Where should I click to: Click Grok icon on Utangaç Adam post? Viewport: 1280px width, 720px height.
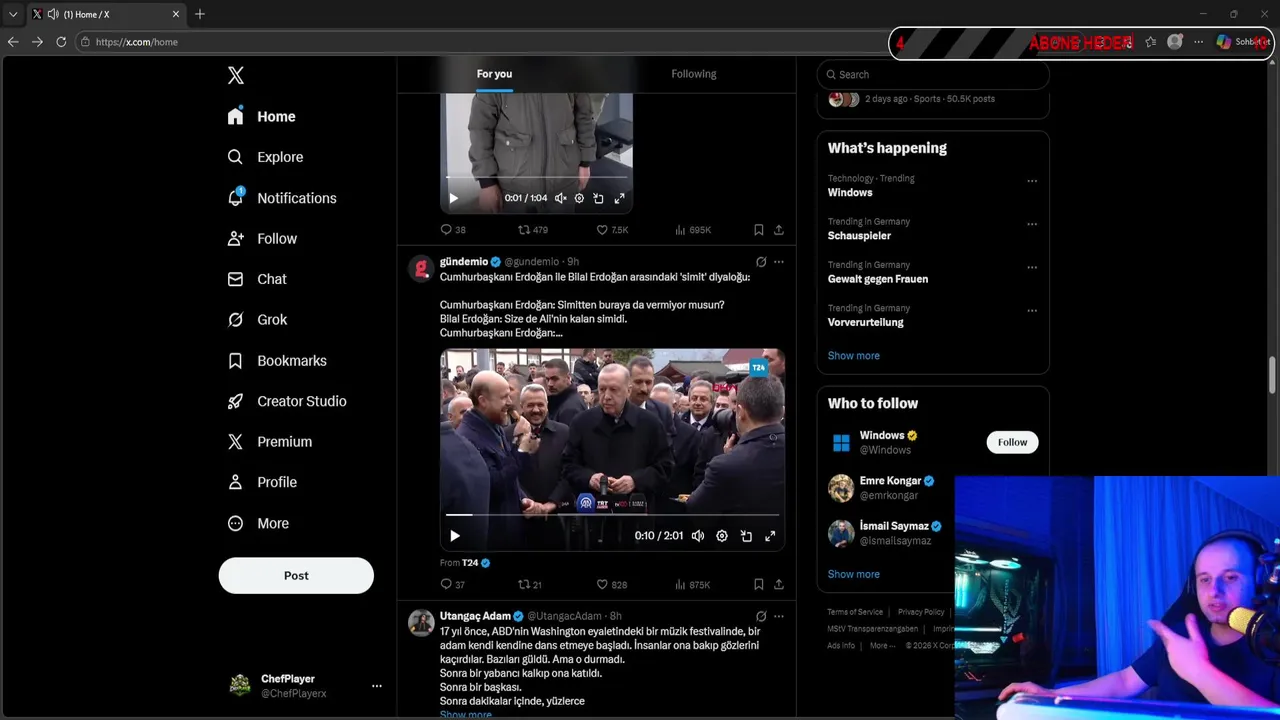click(761, 616)
